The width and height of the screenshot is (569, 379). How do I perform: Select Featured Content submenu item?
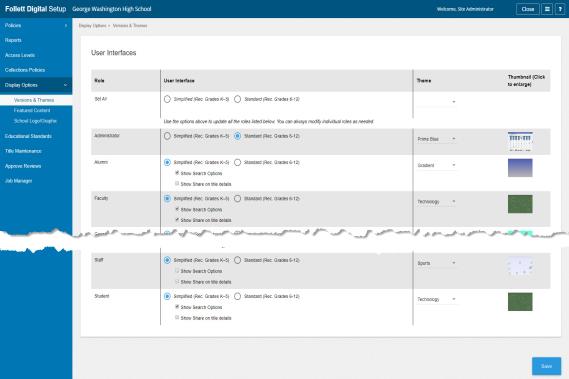pos(32,110)
